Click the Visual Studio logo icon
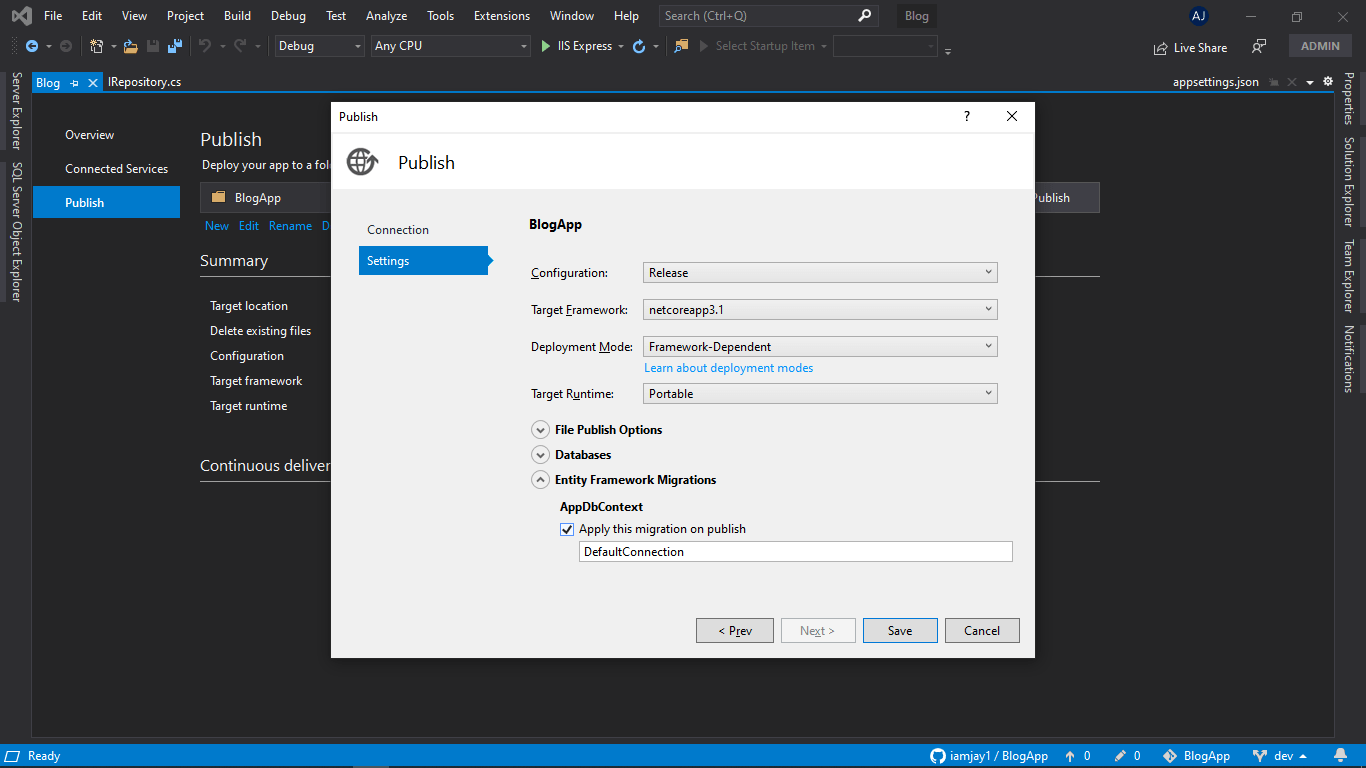The width and height of the screenshot is (1366, 768). pos(21,16)
